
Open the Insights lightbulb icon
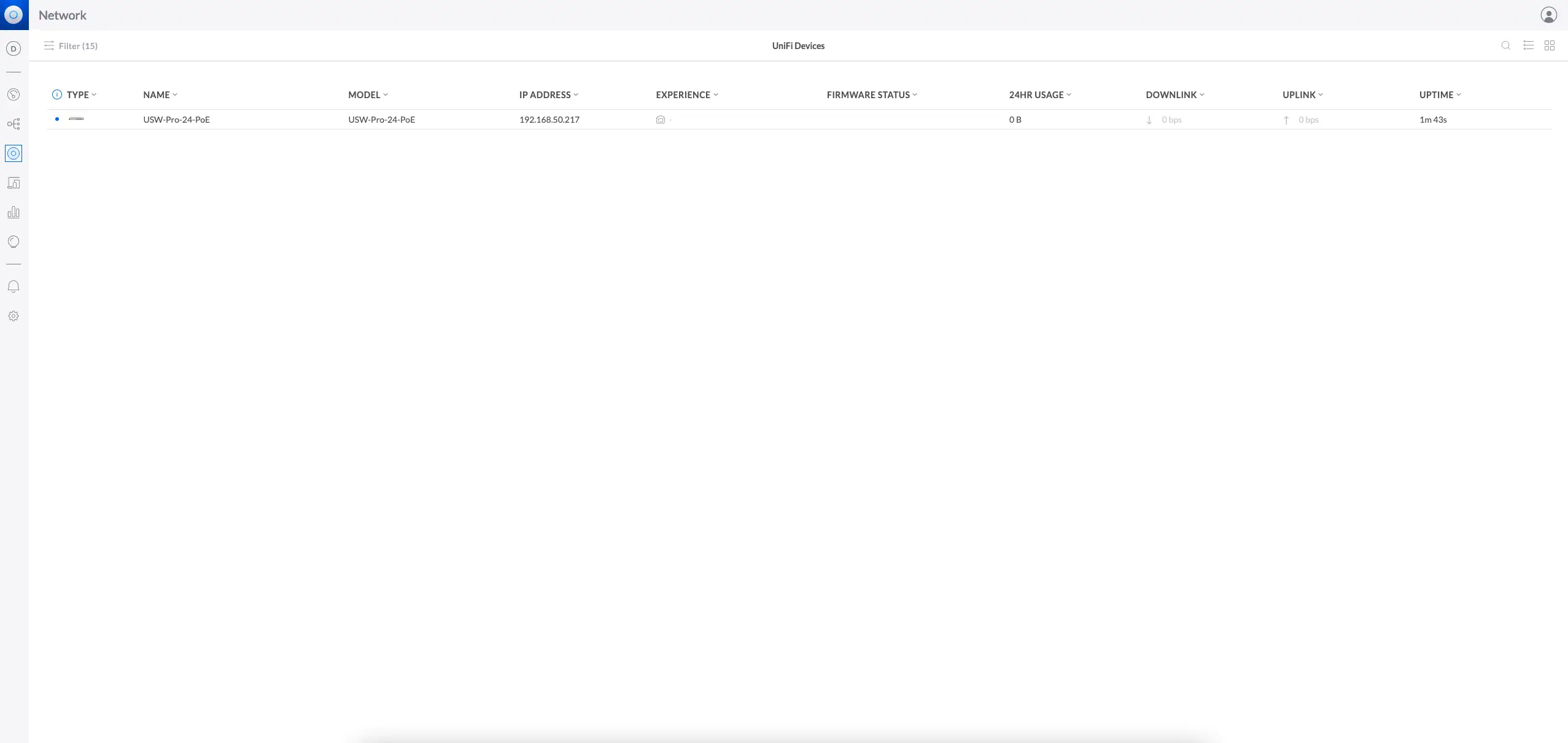pos(14,242)
